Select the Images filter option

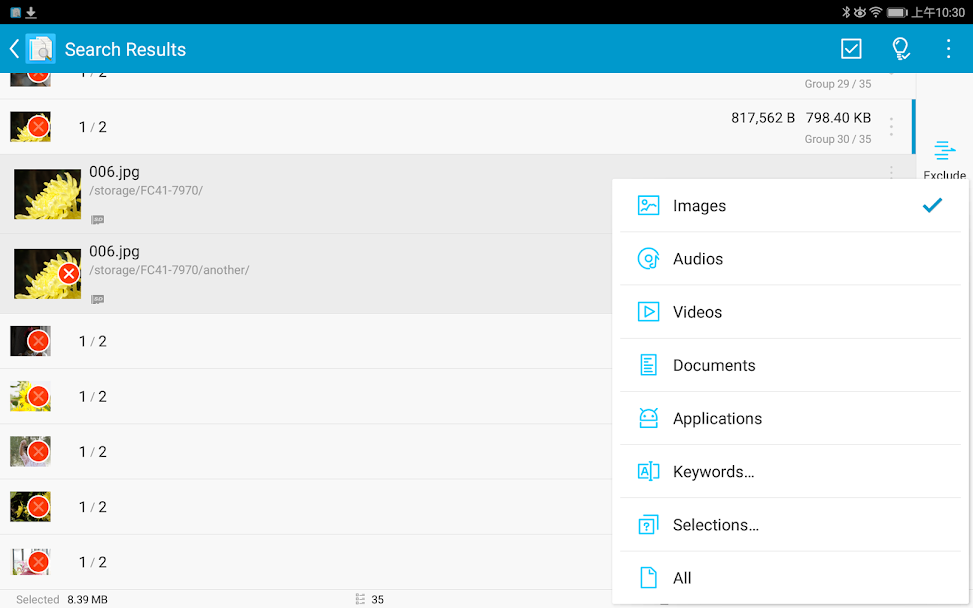[x=699, y=206]
